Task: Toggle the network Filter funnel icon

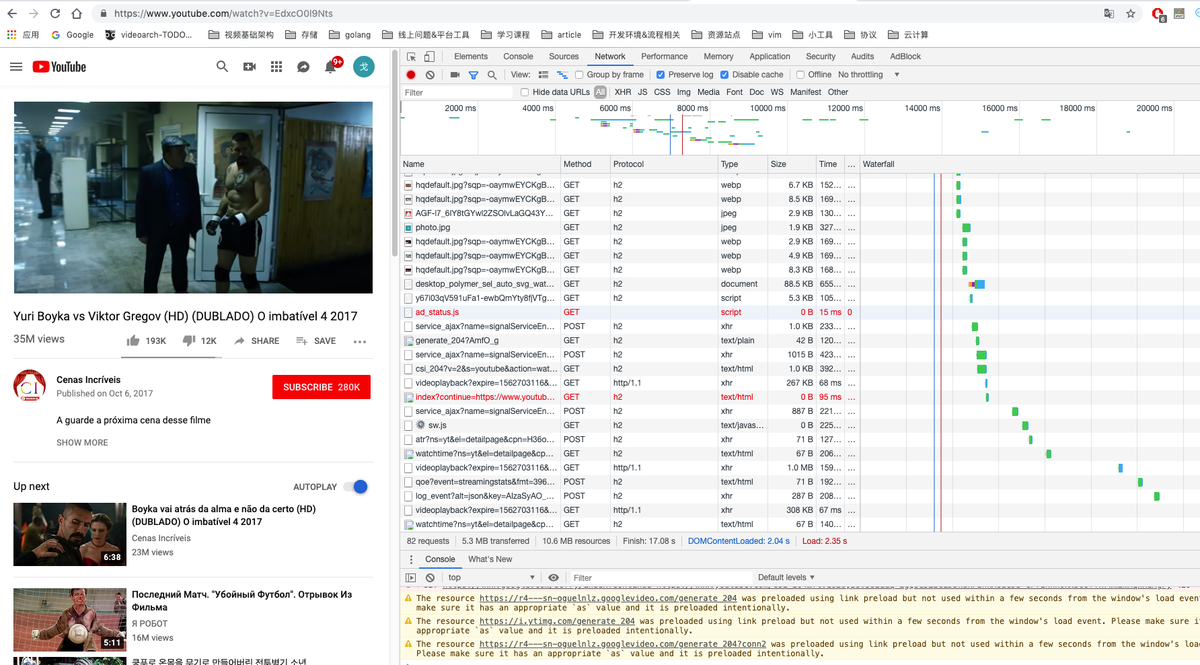Action: click(473, 75)
